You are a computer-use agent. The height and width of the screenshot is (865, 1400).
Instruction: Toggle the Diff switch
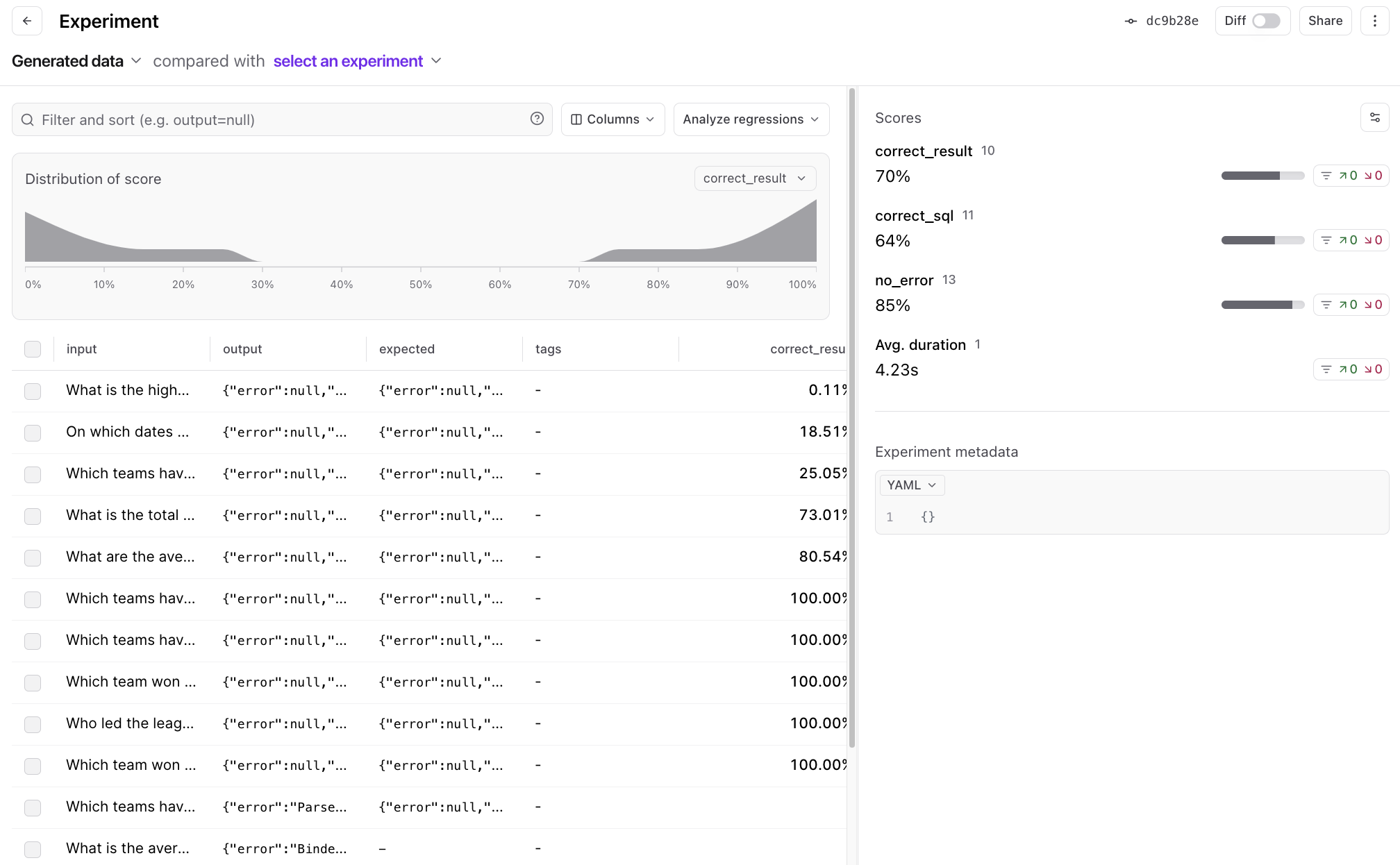click(x=1265, y=21)
